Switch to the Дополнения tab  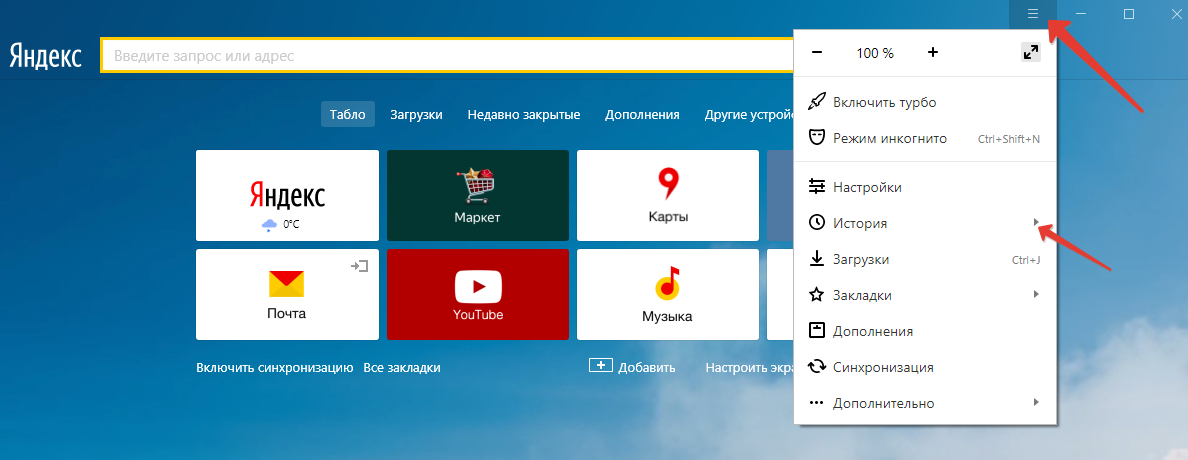coord(642,114)
